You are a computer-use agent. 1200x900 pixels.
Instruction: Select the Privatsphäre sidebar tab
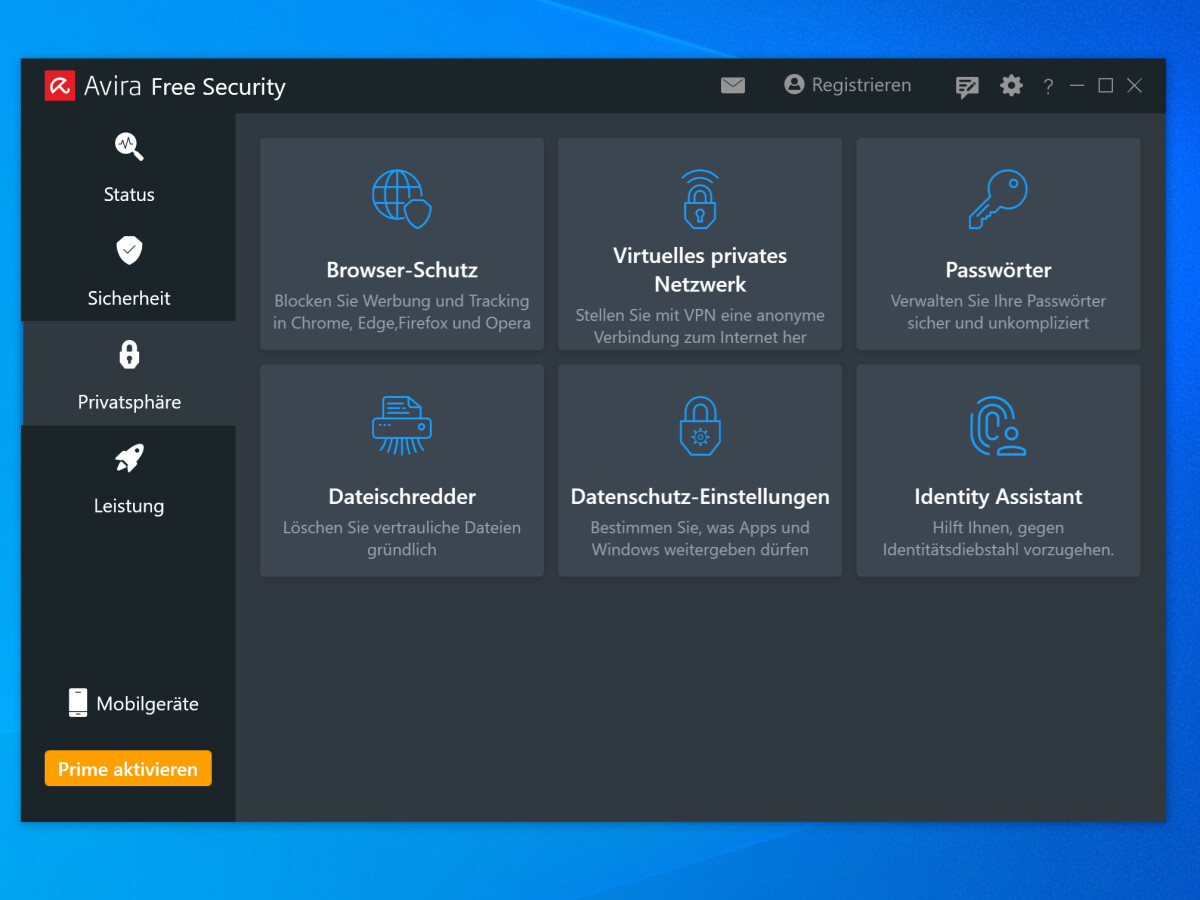click(129, 374)
